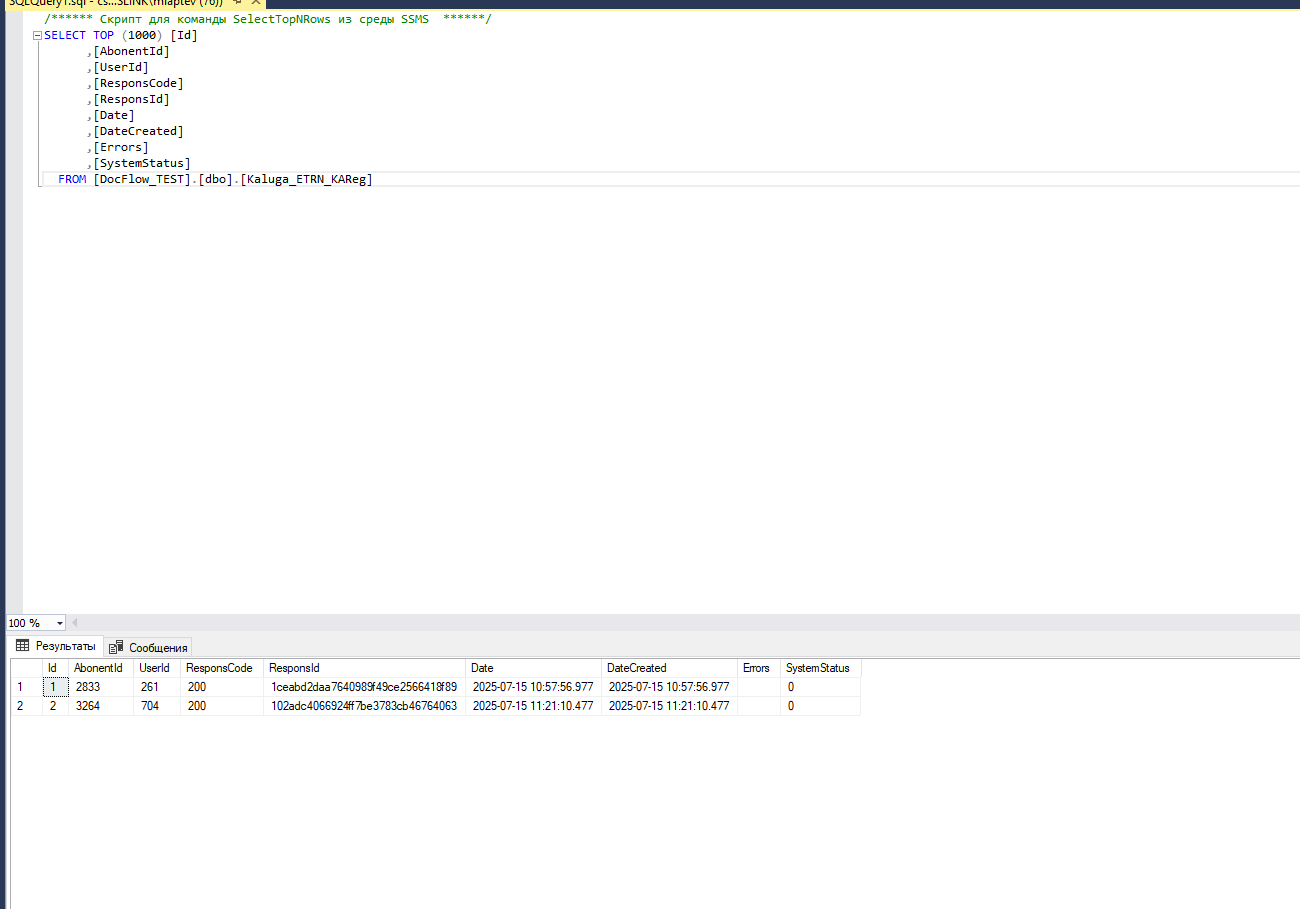Click [DateCreated] in the query editor
1300x909 pixels.
pos(138,131)
